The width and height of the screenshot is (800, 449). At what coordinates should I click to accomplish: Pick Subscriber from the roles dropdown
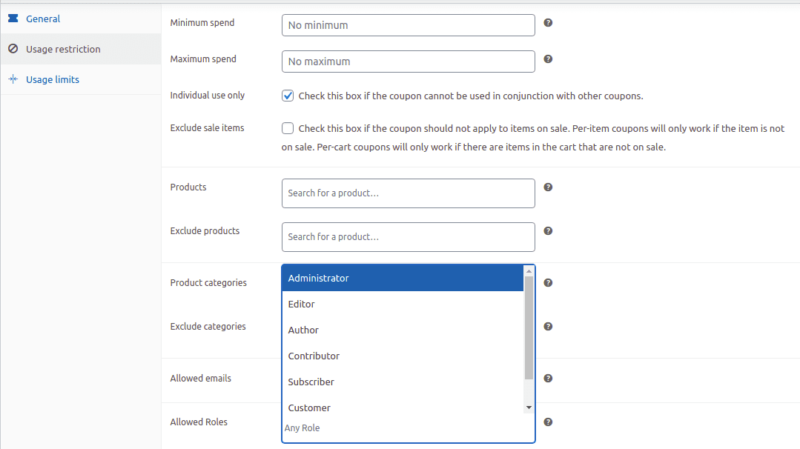point(403,382)
